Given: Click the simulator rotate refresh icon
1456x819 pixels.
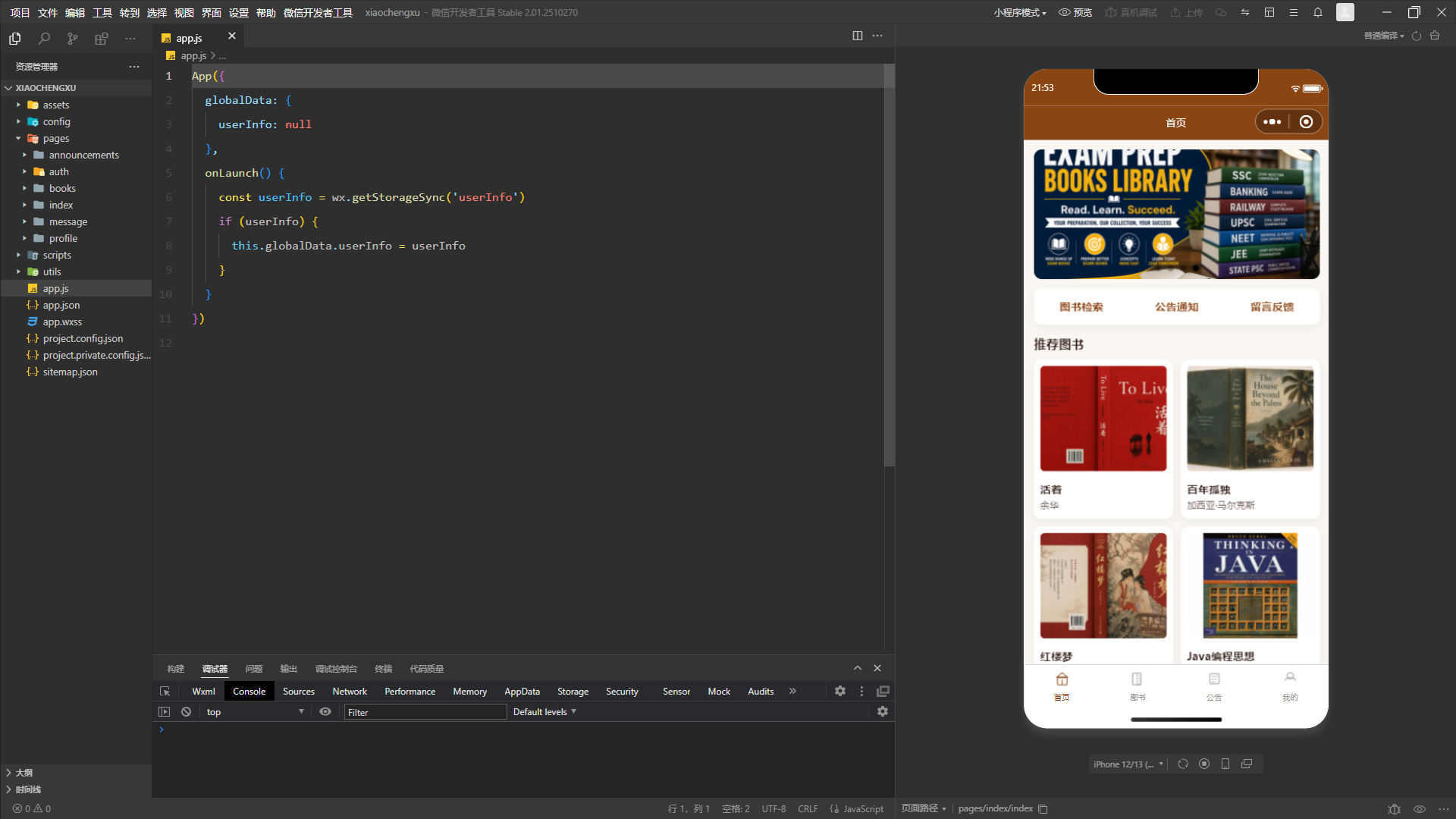Looking at the screenshot, I should pos(1183,764).
